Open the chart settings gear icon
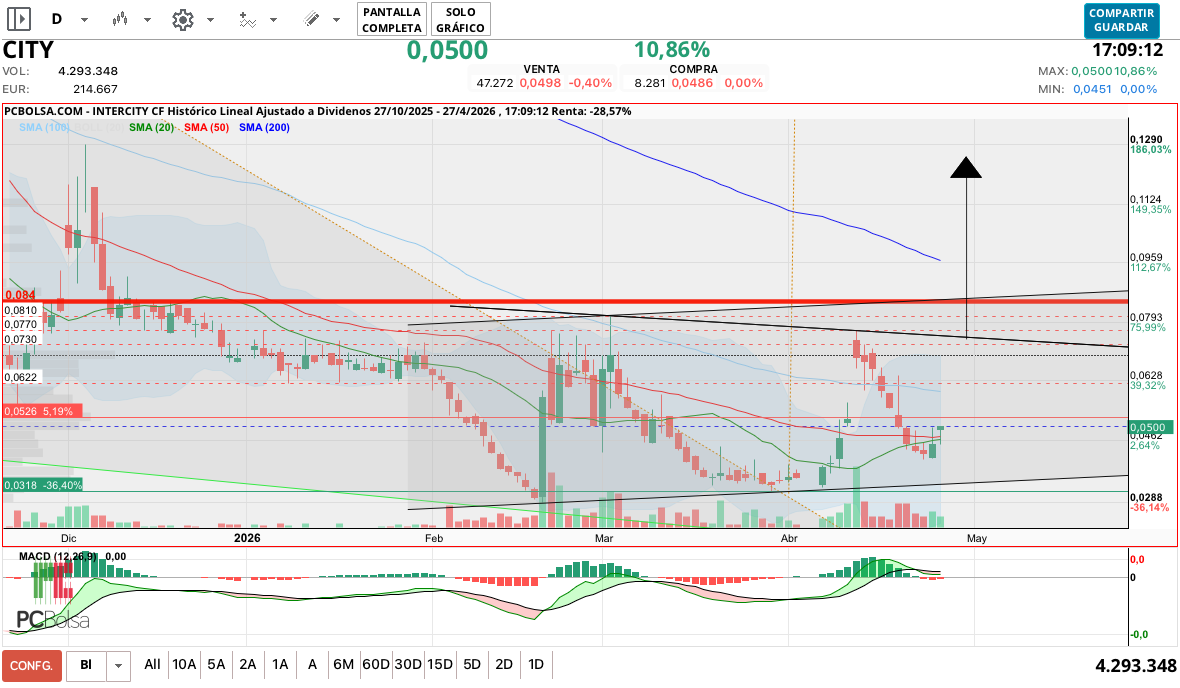The image size is (1180, 688). 182,19
